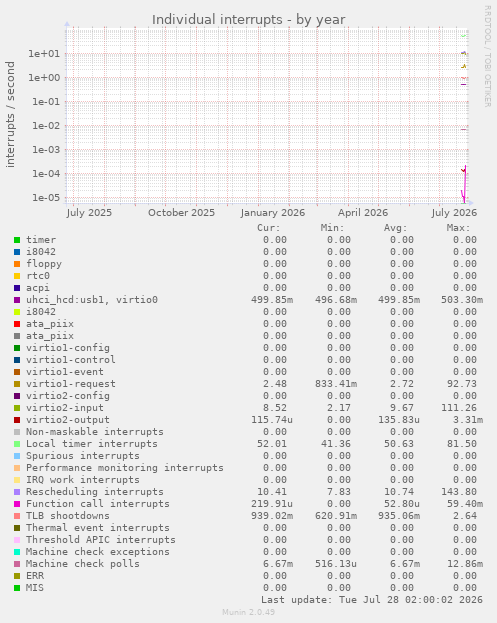
Task: Click the Rescheduling interrupts purple swatch
Action: coord(17,492)
